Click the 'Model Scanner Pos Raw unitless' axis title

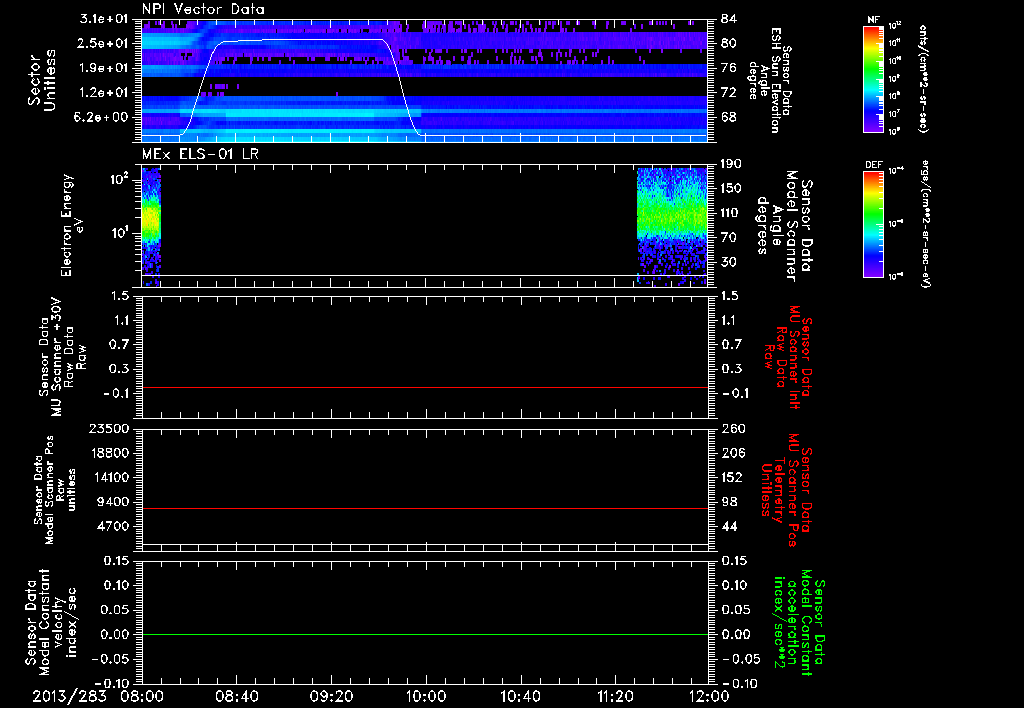pyautogui.click(x=54, y=490)
